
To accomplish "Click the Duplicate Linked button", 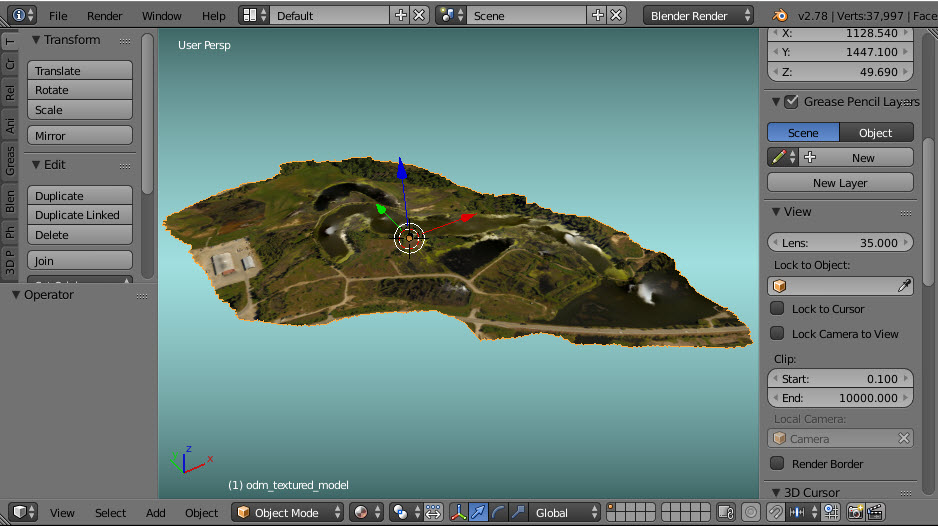I will tap(79, 215).
